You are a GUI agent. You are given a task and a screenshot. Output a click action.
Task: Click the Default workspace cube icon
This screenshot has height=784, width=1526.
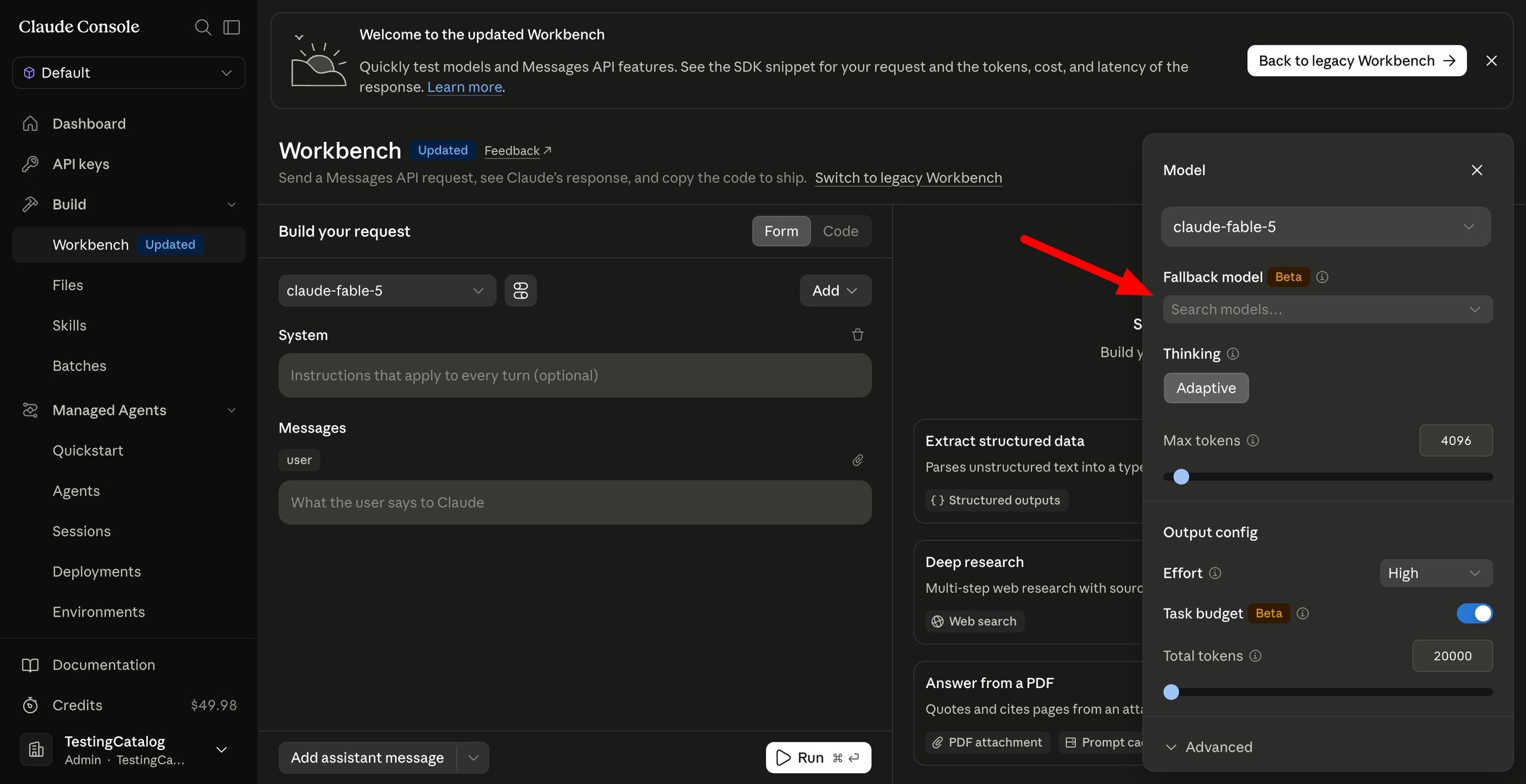tap(29, 73)
